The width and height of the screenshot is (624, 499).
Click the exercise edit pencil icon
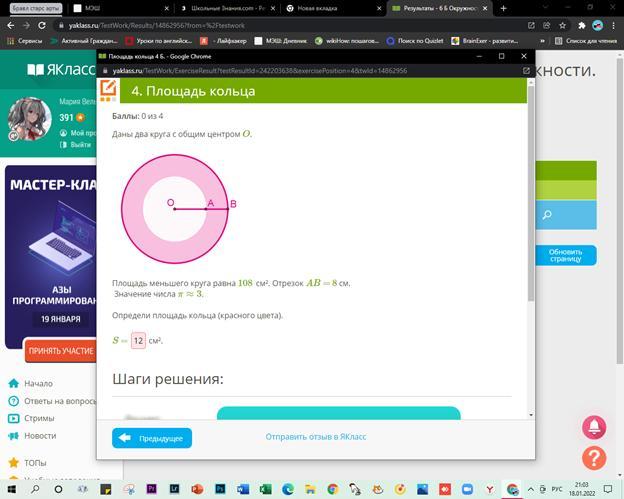[108, 90]
